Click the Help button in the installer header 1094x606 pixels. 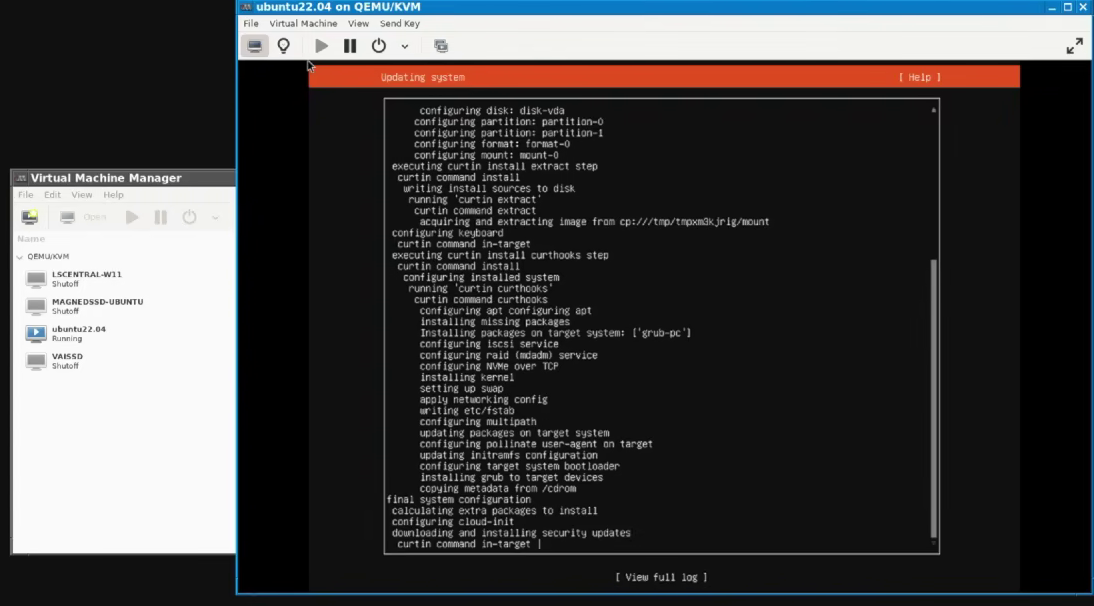pyautogui.click(x=920, y=77)
